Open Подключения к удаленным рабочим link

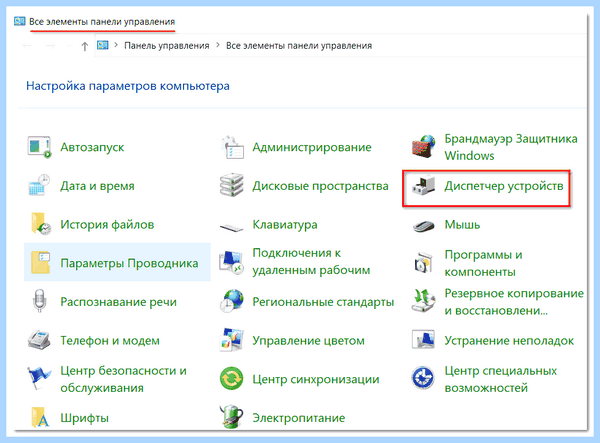[311, 261]
